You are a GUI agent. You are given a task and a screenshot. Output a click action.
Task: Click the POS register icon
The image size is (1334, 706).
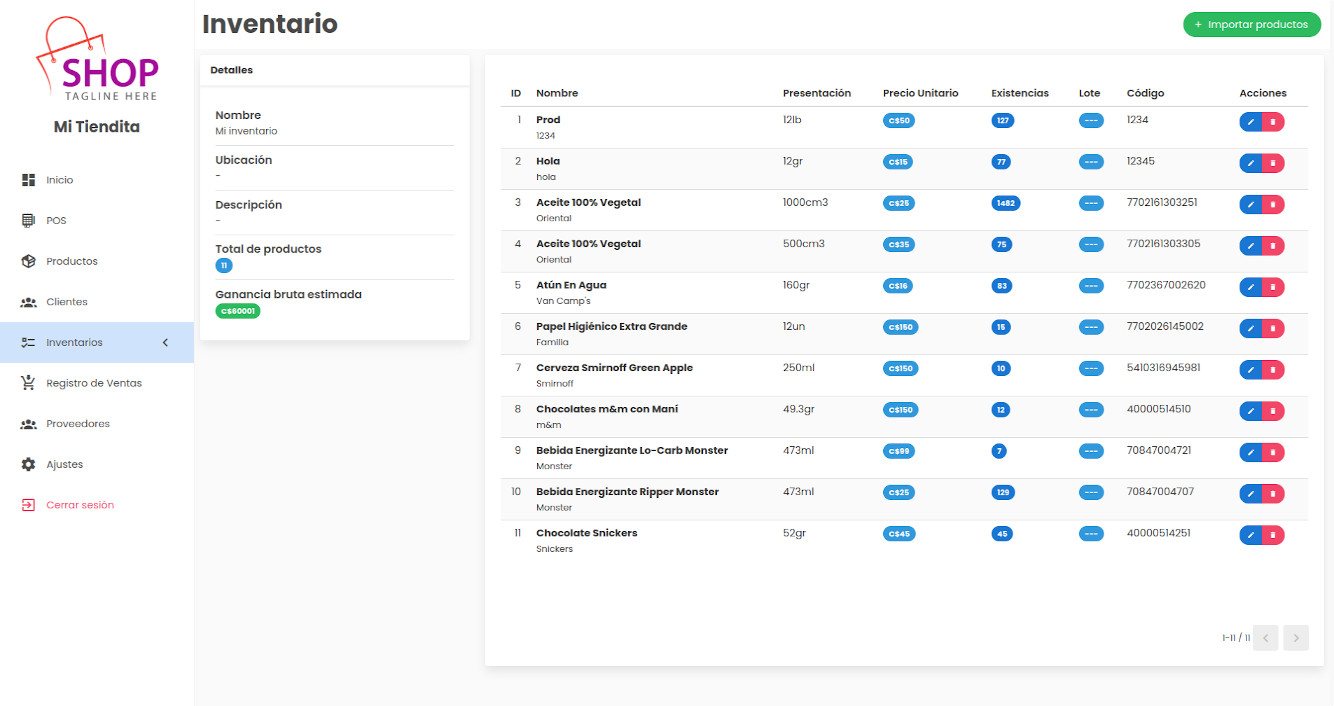click(28, 220)
